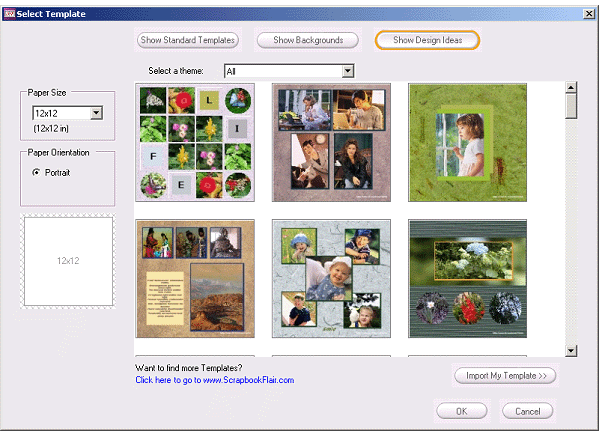Choose the tan canyon travel template
The image size is (600, 436).
click(x=195, y=279)
